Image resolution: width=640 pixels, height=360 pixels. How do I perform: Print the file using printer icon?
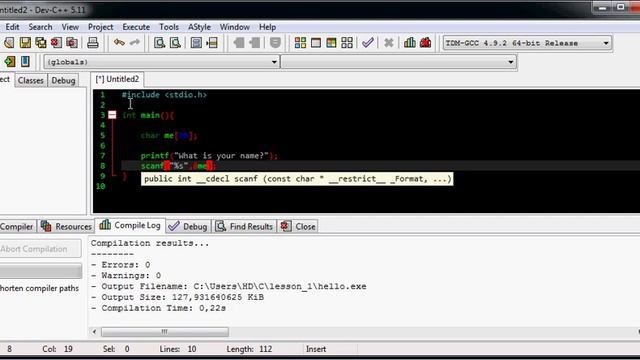(93, 42)
